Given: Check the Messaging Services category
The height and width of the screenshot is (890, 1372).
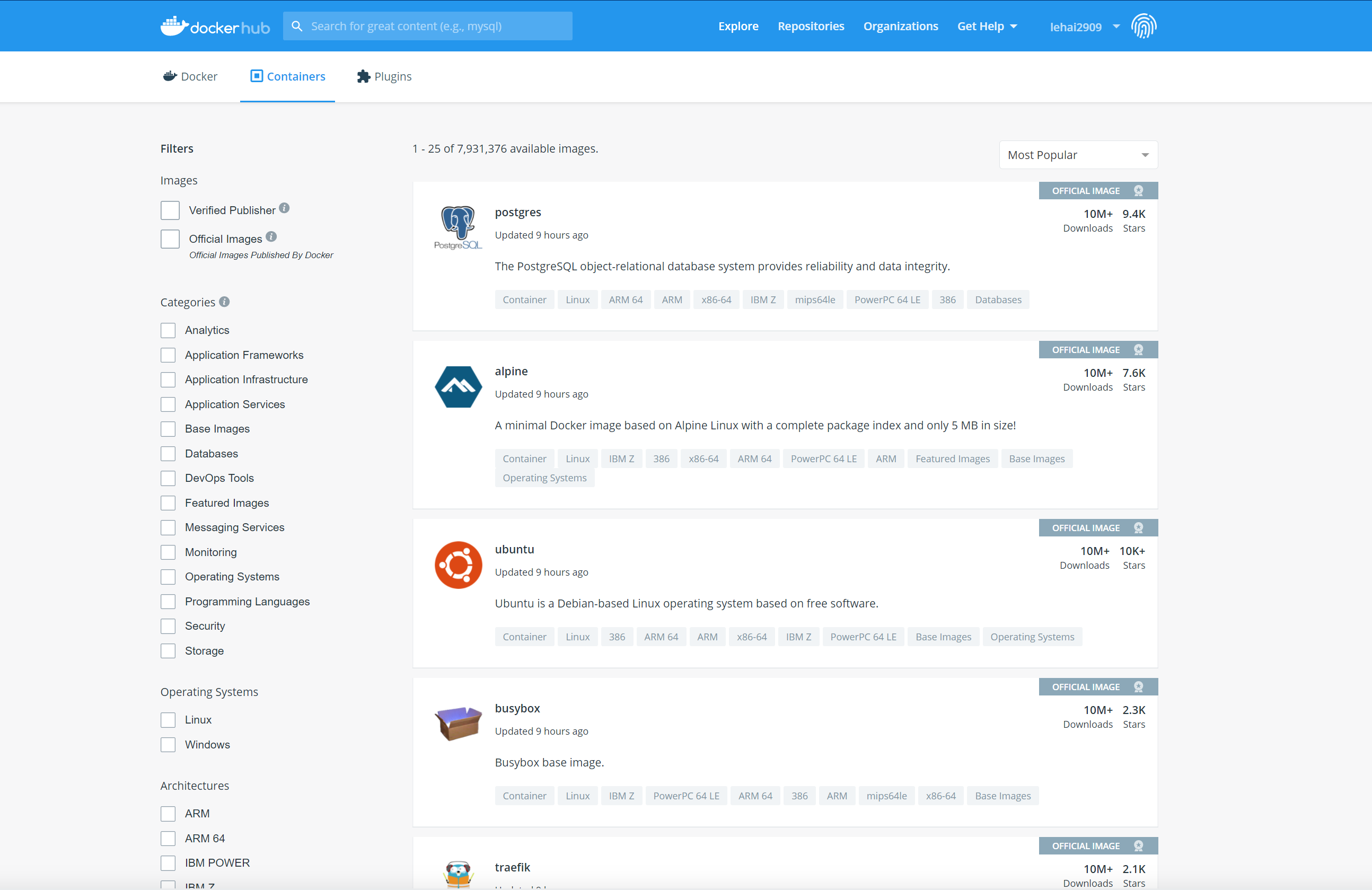Looking at the screenshot, I should pos(168,527).
